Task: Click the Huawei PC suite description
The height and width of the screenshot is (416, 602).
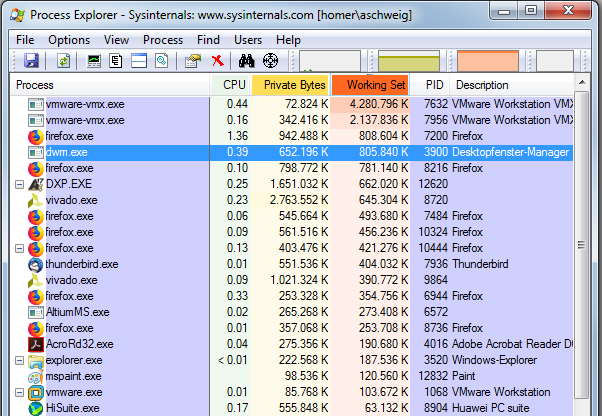Action: pos(491,408)
